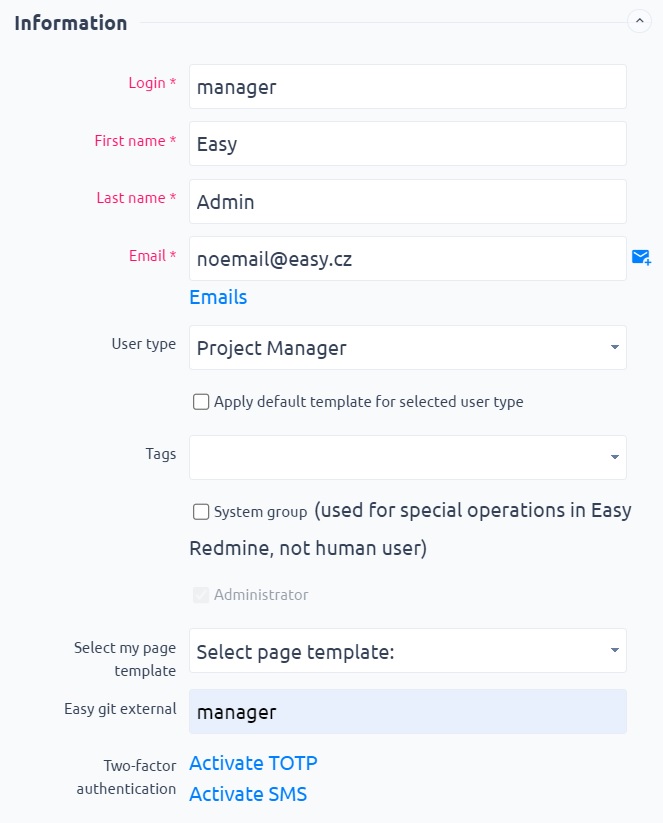The height and width of the screenshot is (823, 663).
Task: Open the Emails link
Action: 218,297
